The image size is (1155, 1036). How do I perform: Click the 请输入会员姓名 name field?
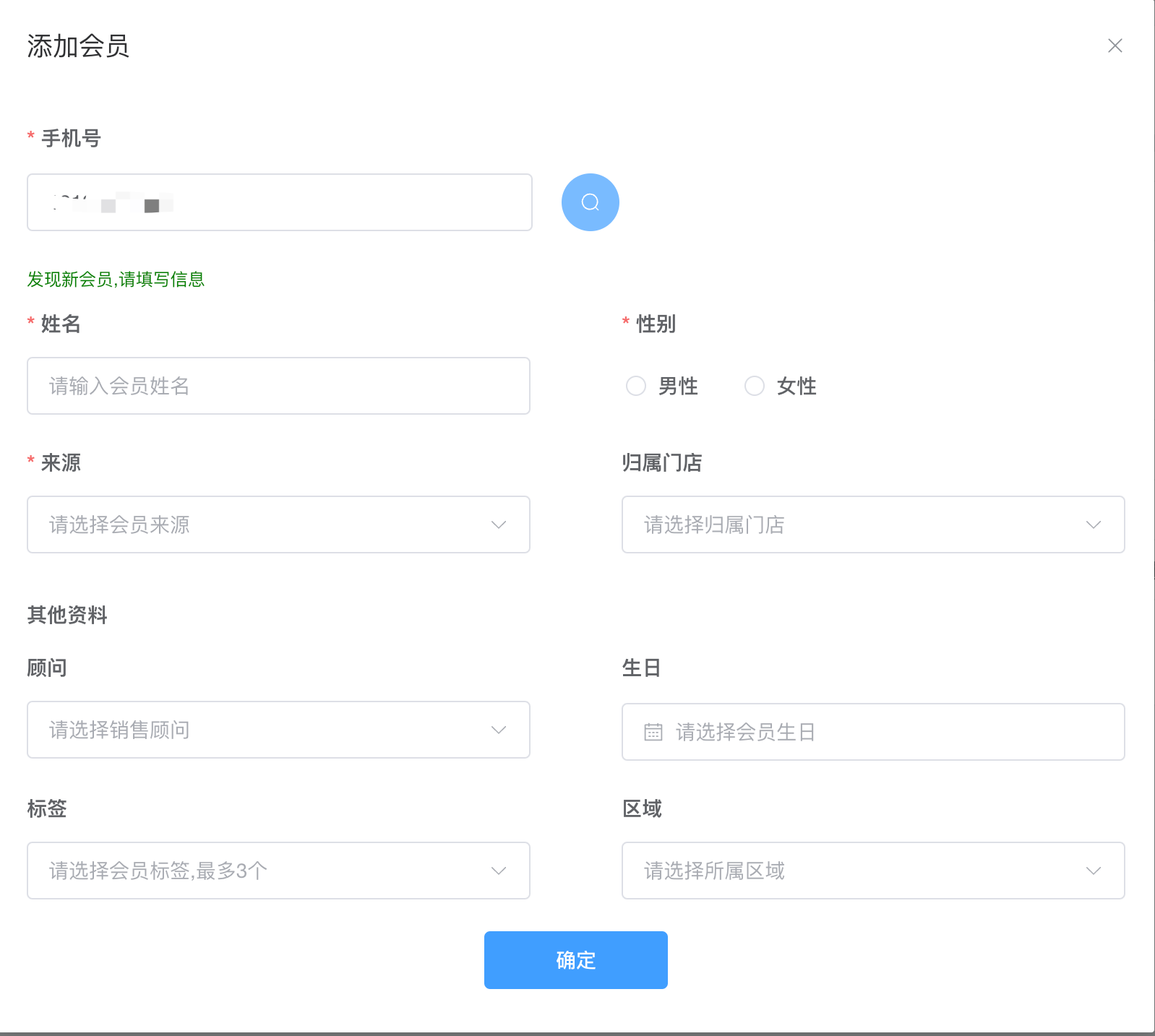click(x=278, y=386)
